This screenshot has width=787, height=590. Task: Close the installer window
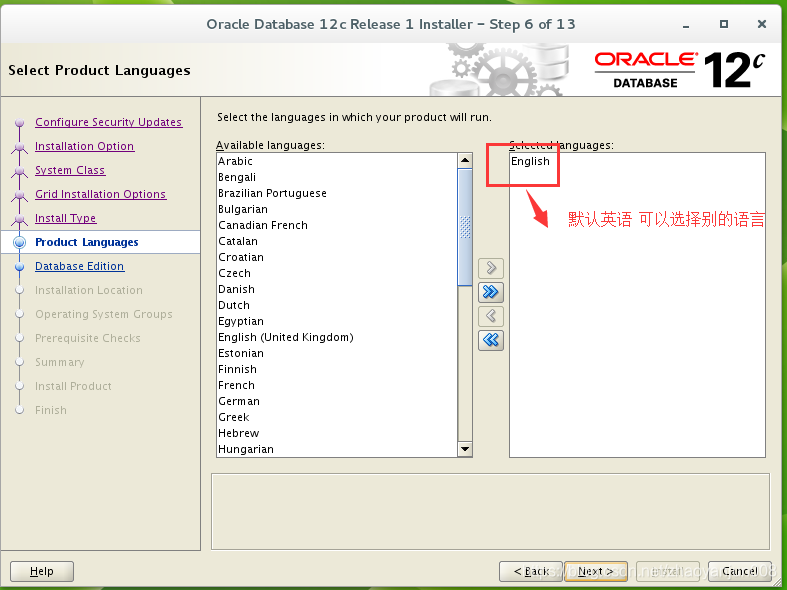[x=761, y=24]
